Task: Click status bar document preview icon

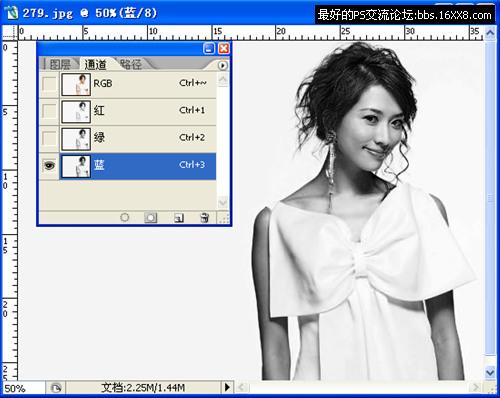Action: pyautogui.click(x=56, y=388)
